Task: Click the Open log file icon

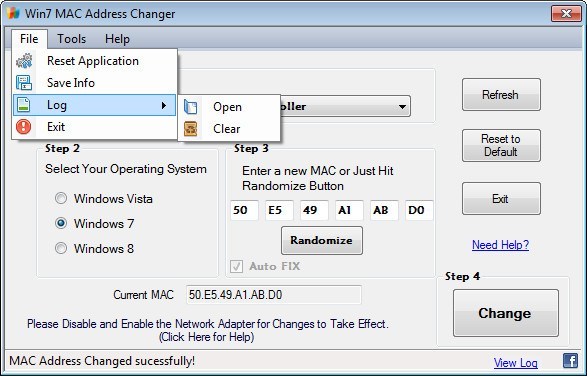Action: 190,107
